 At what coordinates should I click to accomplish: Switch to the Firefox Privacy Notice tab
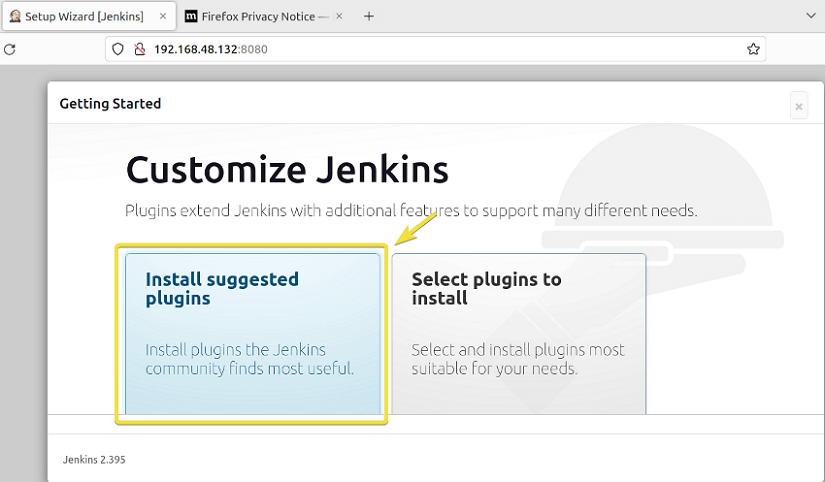265,16
